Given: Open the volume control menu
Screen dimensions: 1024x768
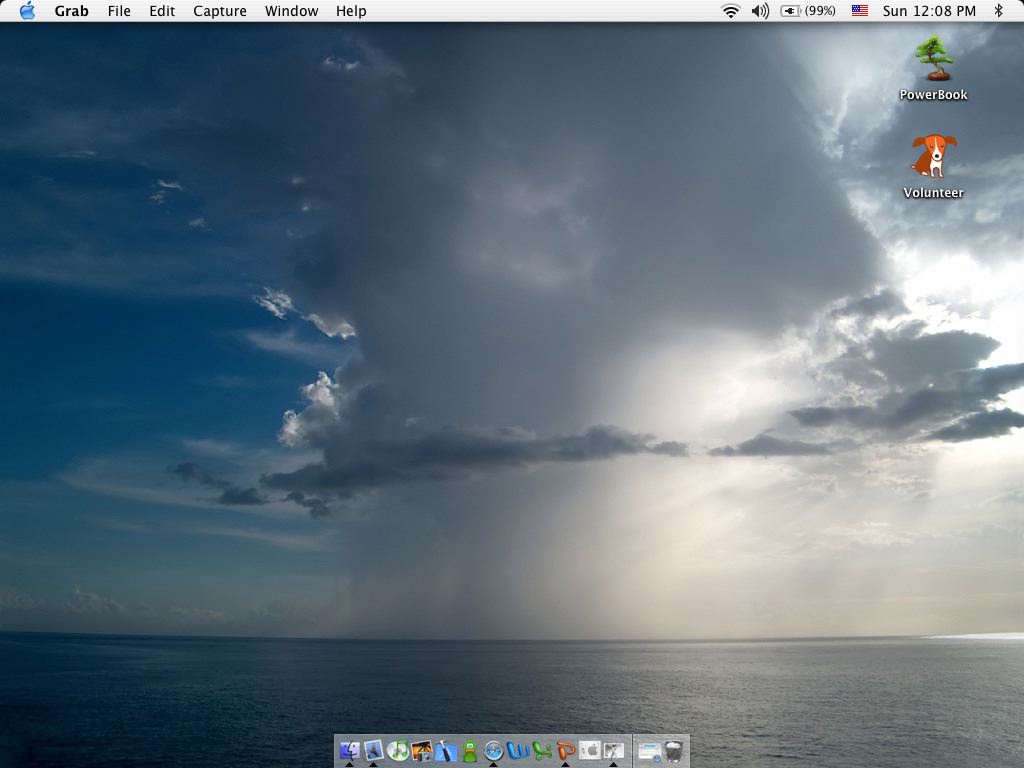Looking at the screenshot, I should [760, 11].
